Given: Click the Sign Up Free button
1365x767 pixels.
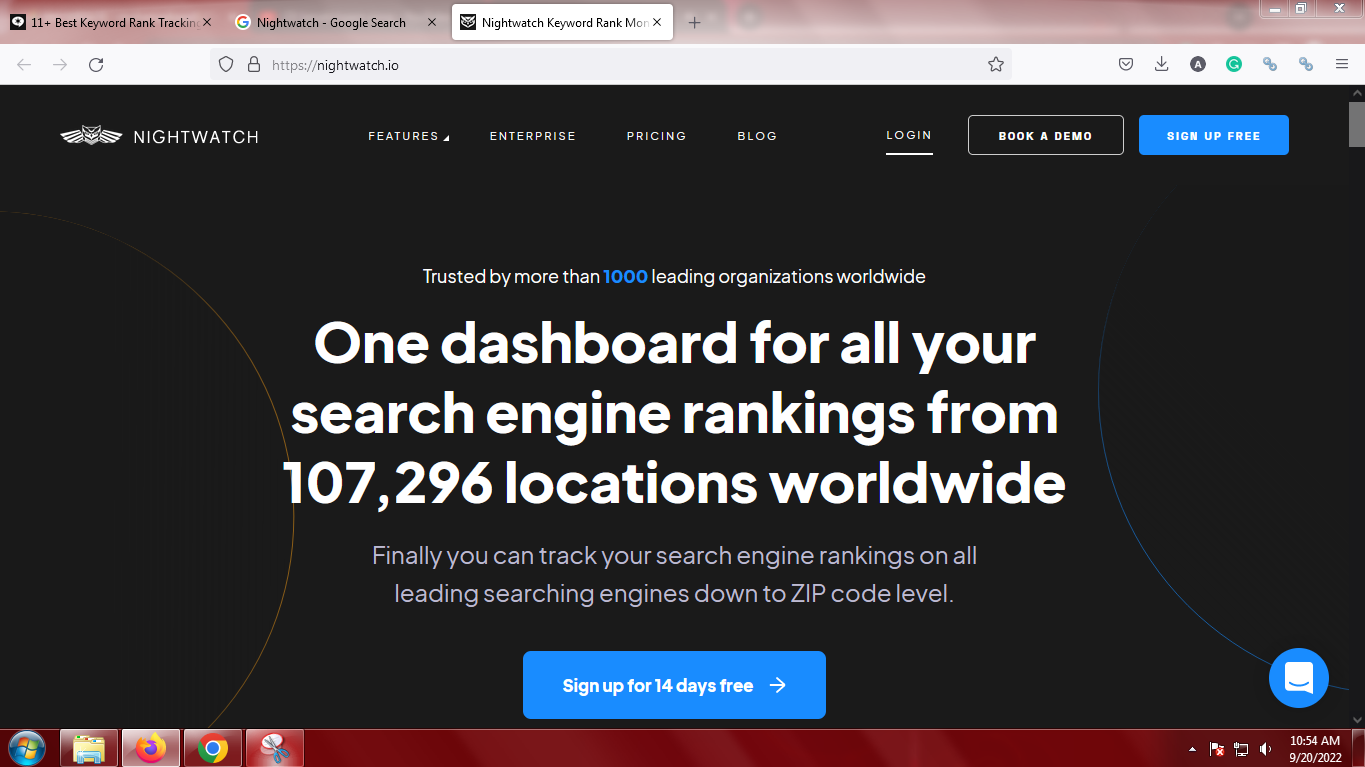Looking at the screenshot, I should [x=1214, y=135].
